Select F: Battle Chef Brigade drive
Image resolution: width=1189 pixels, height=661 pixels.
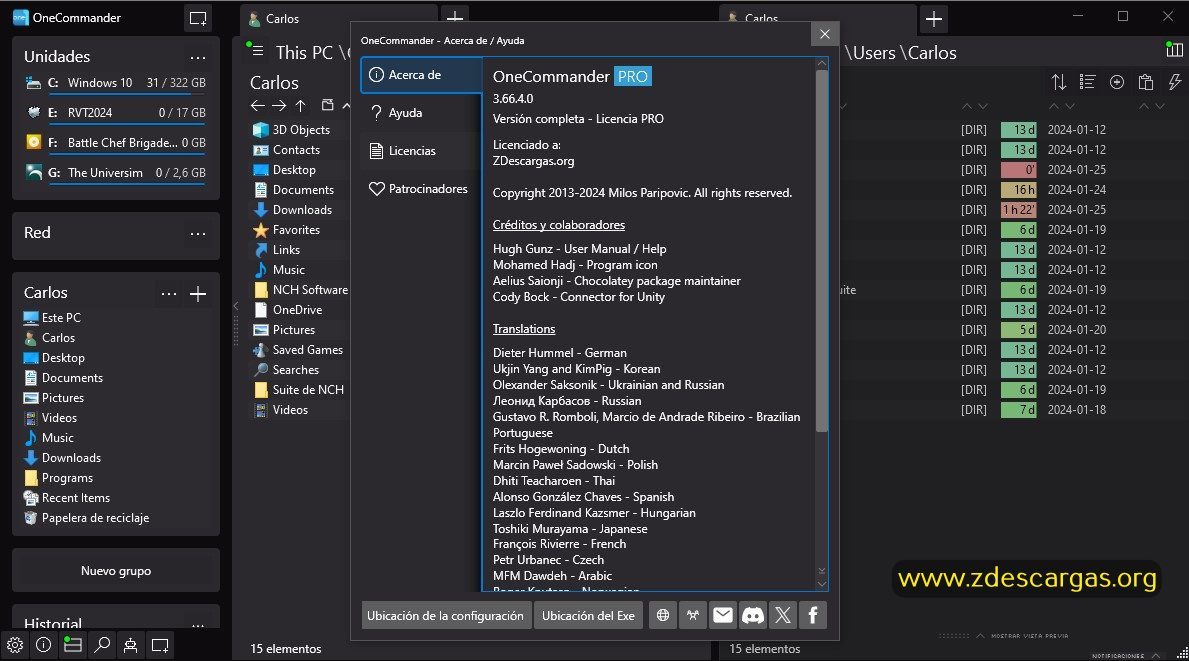[x=116, y=143]
